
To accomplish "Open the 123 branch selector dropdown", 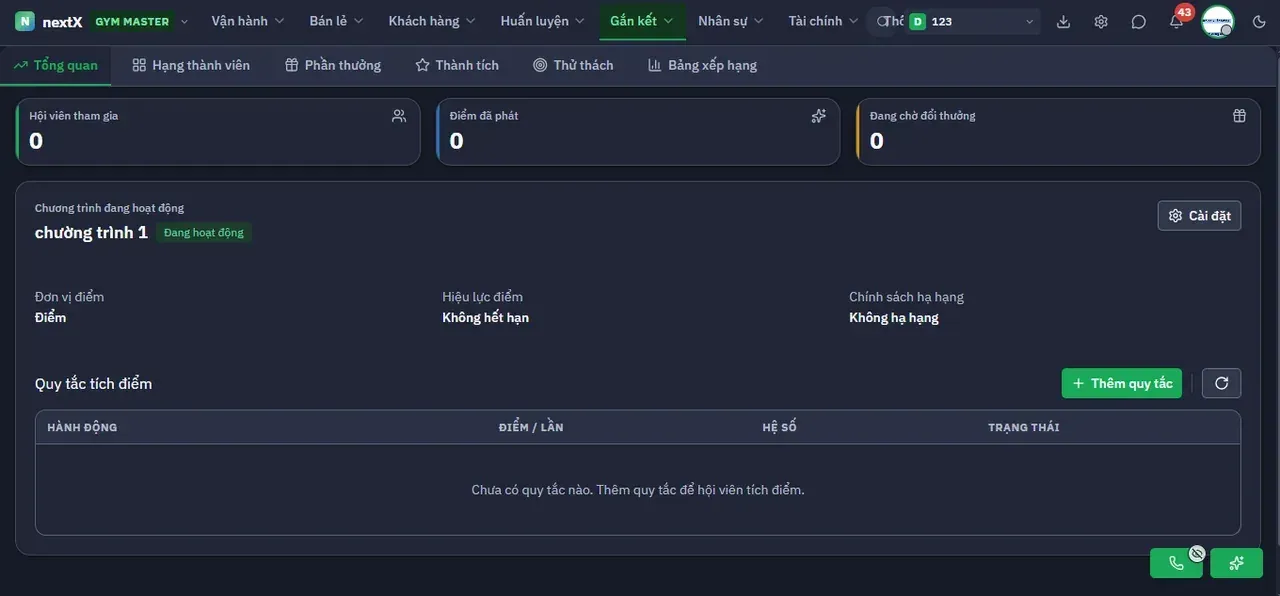I will click(972, 21).
